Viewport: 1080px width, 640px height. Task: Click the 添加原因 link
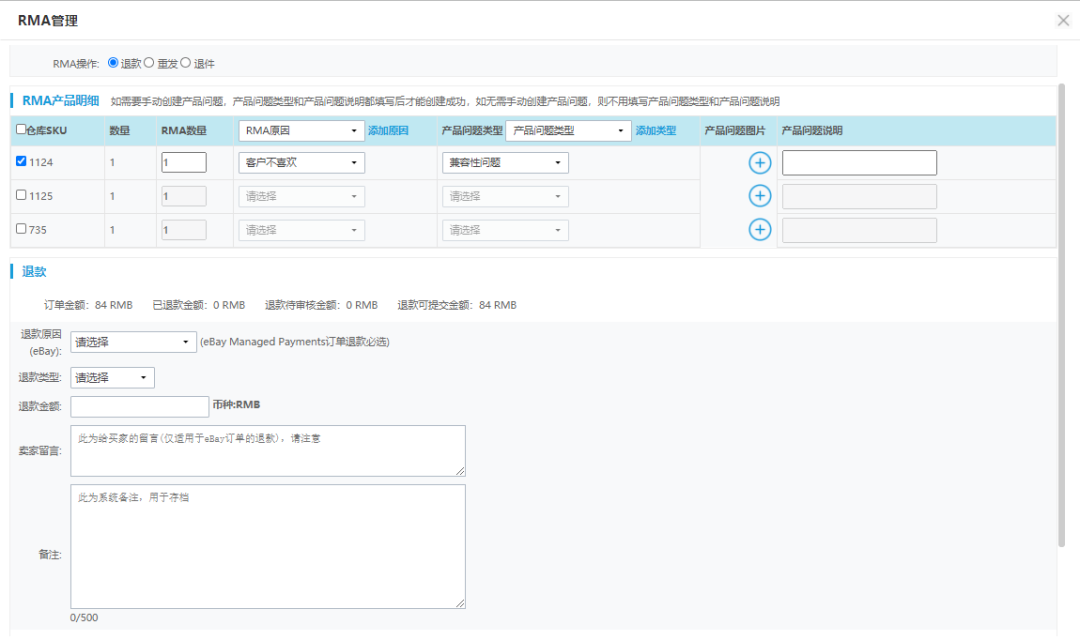coord(388,131)
